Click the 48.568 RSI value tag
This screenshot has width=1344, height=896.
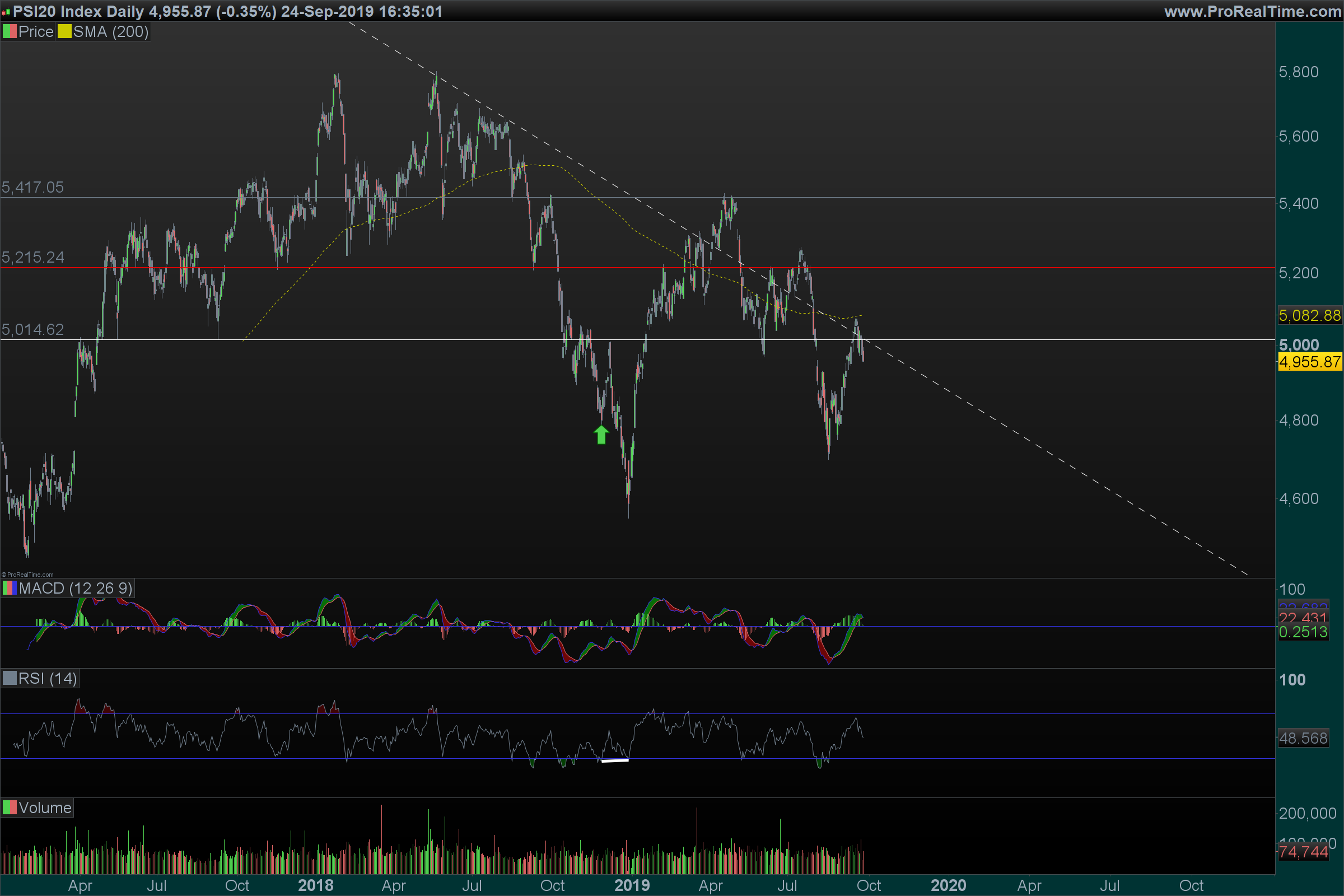(x=1303, y=738)
